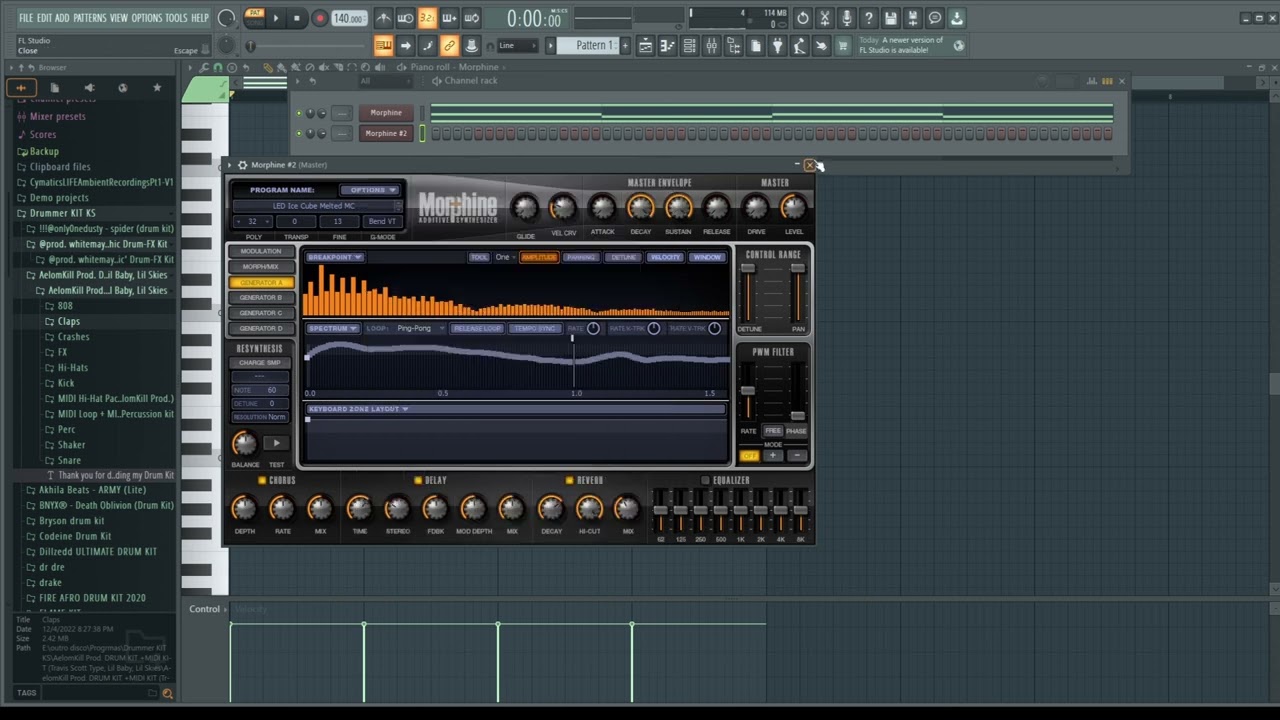This screenshot has width=1280, height=720.
Task: Enable the Equalizer LED in Morphine
Action: pyautogui.click(x=705, y=480)
